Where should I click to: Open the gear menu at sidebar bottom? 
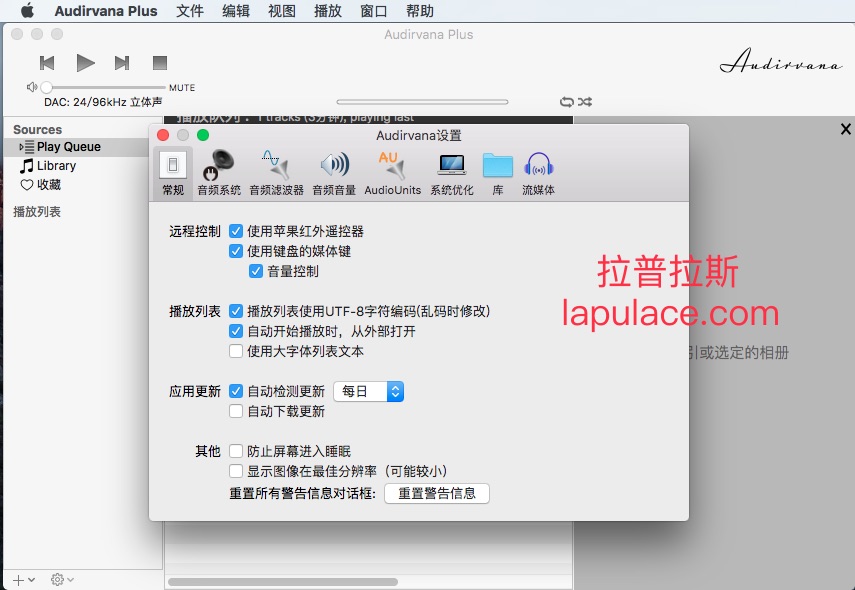(x=62, y=580)
